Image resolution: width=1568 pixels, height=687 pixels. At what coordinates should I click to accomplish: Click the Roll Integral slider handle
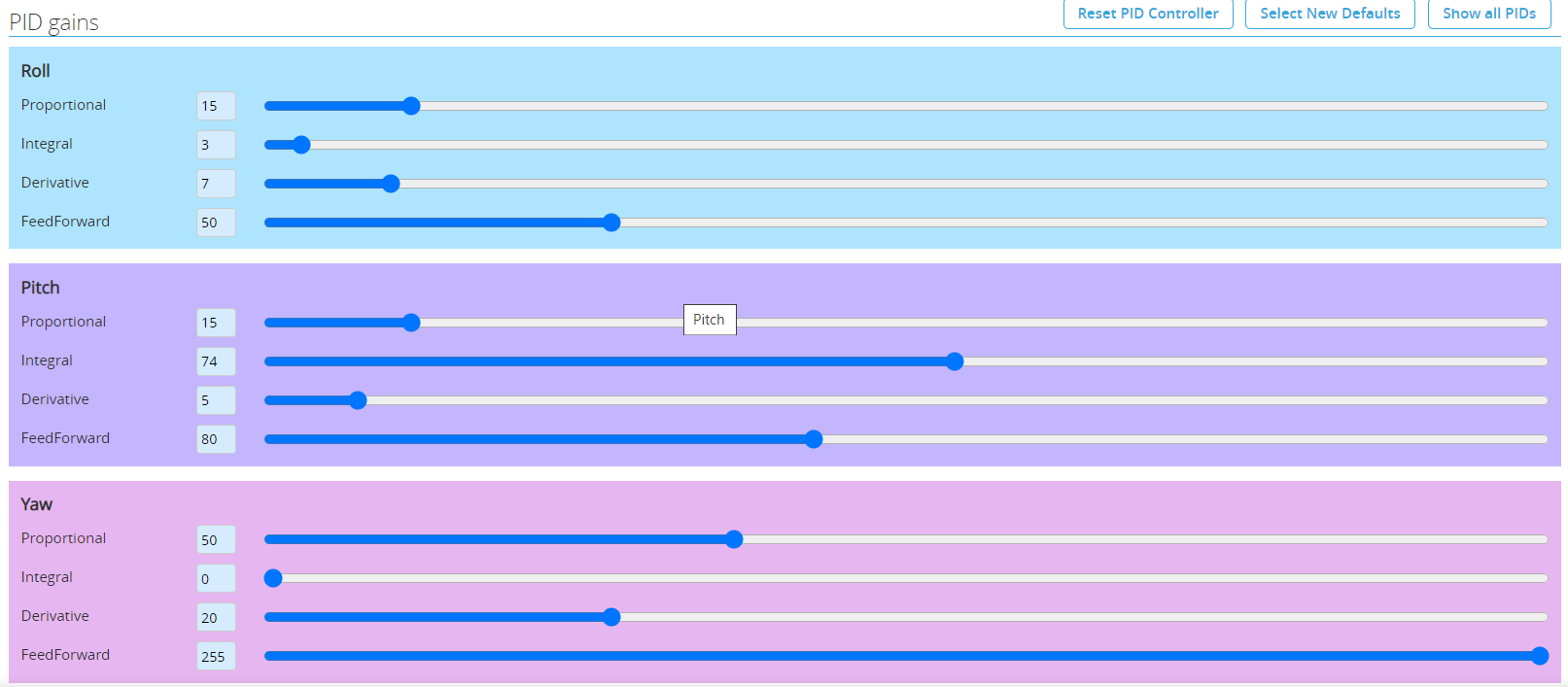[x=301, y=145]
